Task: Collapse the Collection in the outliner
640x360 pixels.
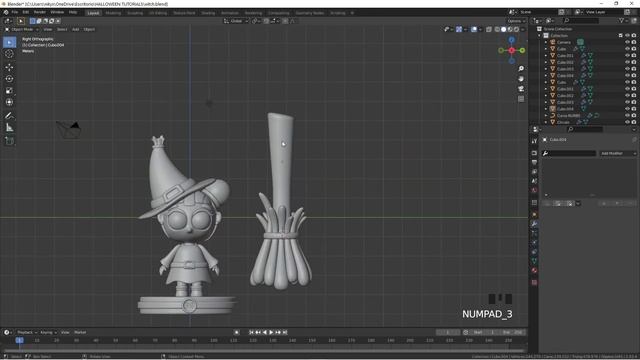Action: coord(539,36)
